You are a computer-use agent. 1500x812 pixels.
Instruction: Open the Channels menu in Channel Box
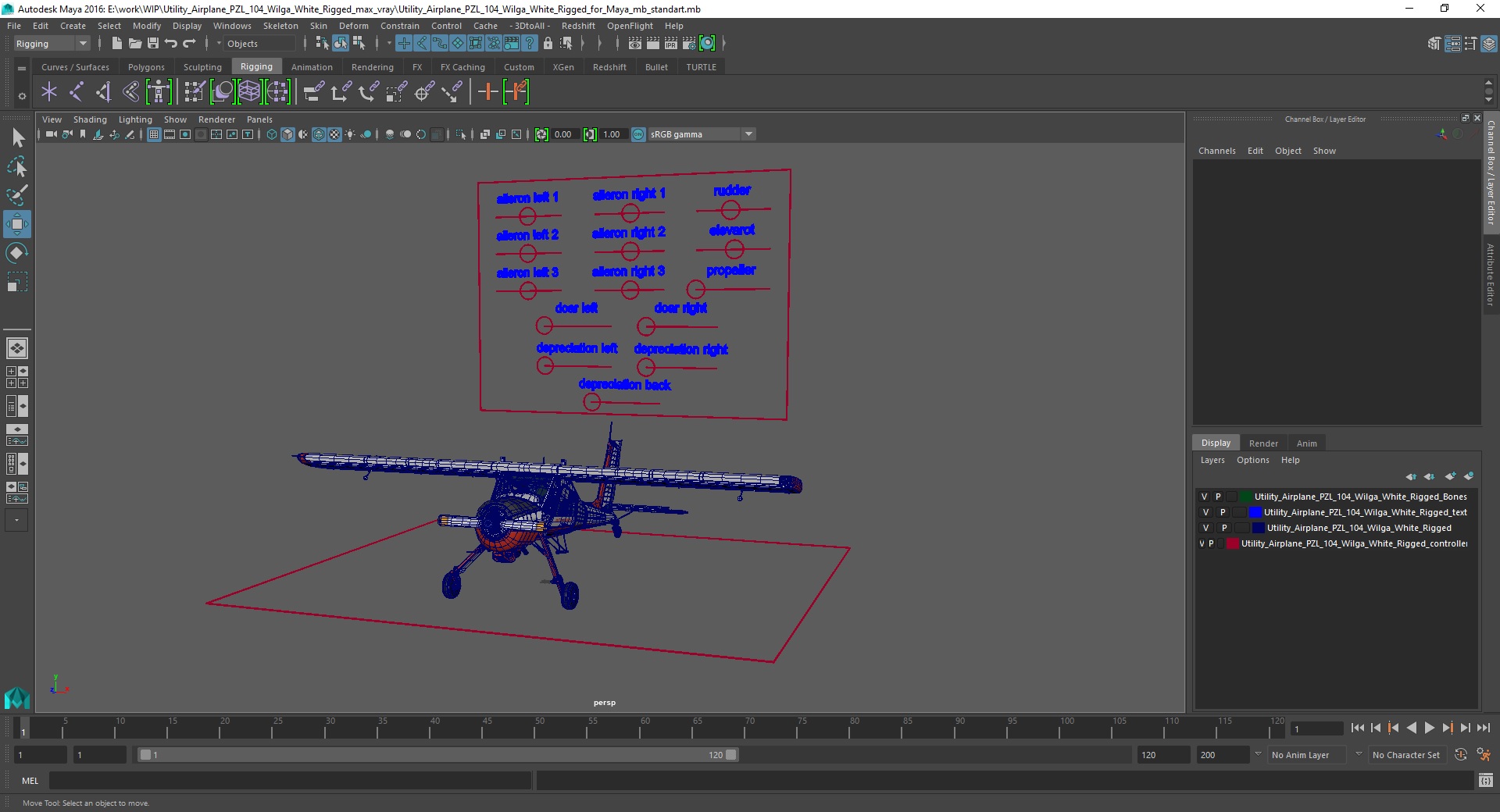point(1216,151)
